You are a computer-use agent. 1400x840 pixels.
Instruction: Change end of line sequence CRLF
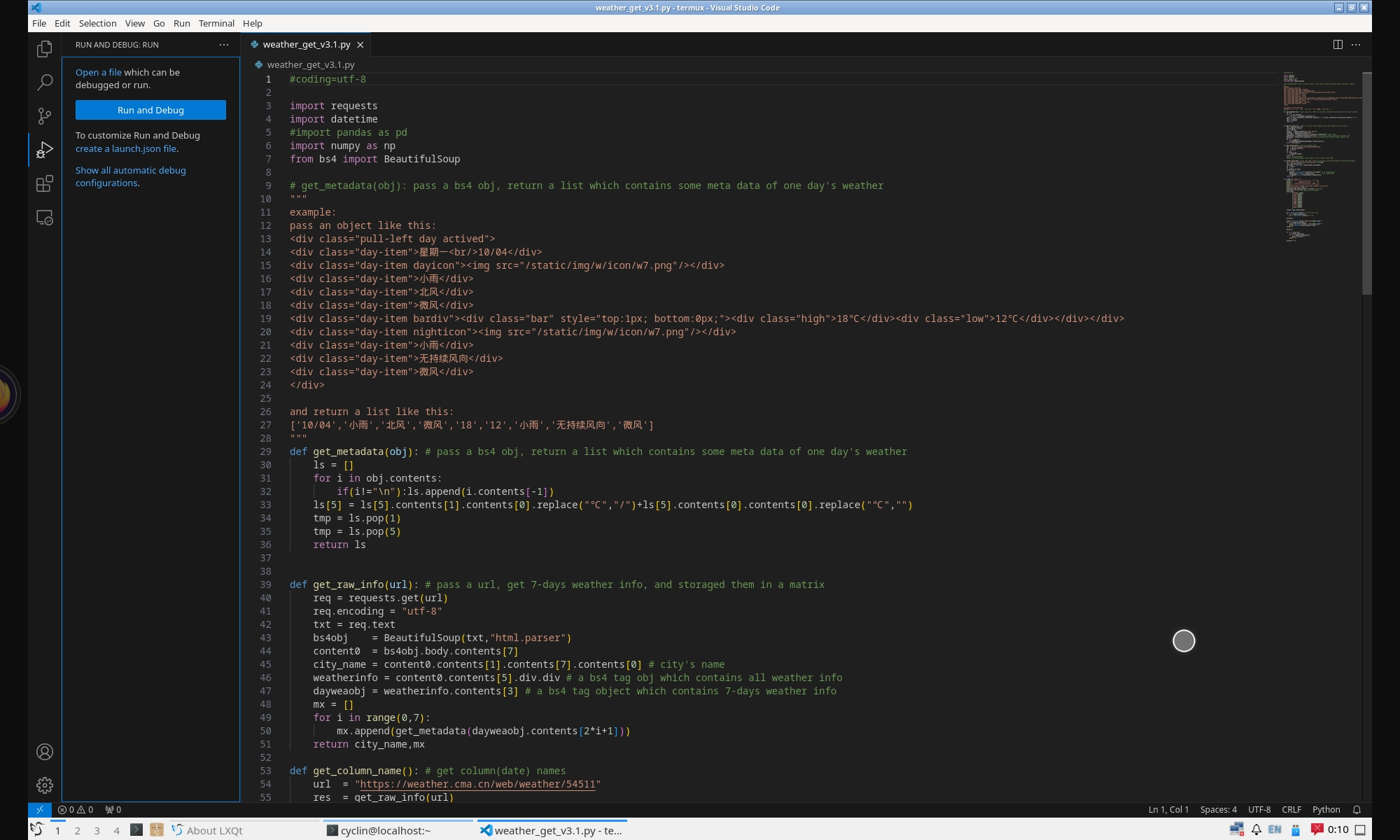click(1291, 809)
